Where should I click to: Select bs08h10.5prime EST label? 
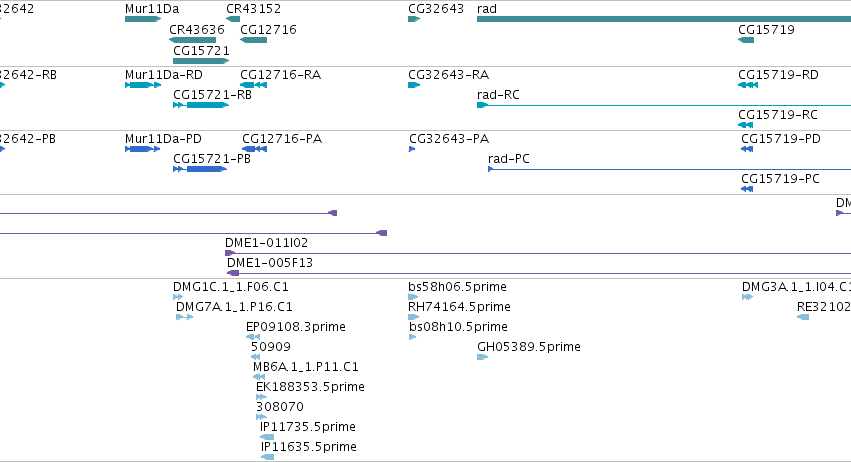tap(459, 326)
